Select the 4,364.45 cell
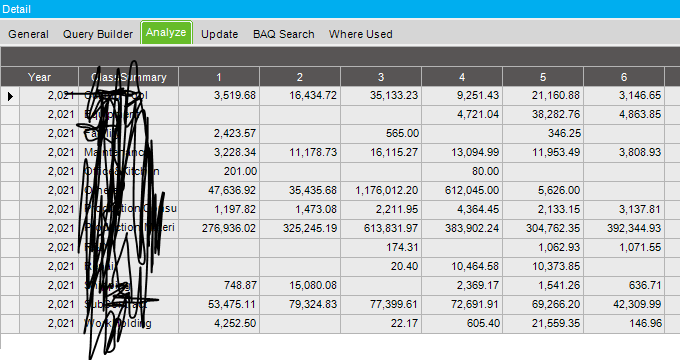The image size is (680, 360). pos(462,209)
